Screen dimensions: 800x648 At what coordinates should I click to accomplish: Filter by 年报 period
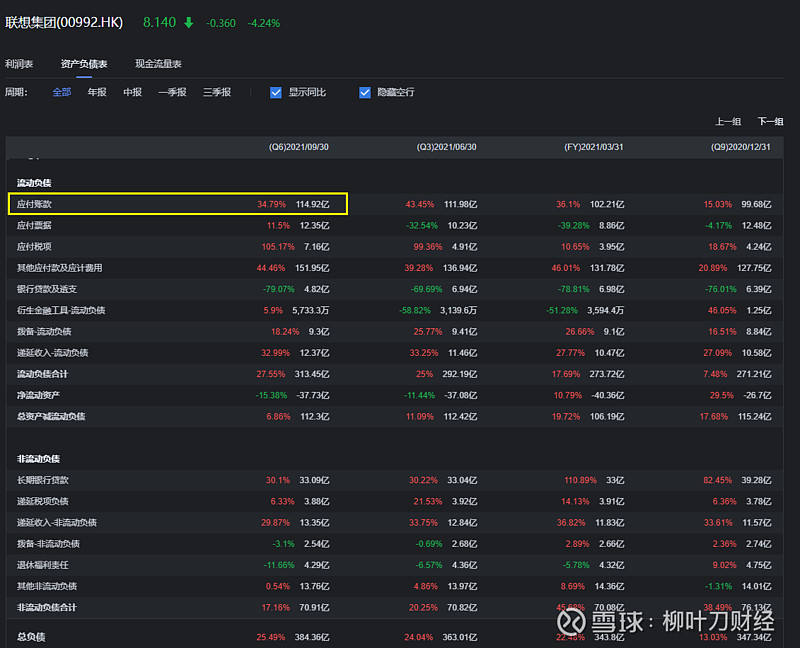click(x=97, y=92)
